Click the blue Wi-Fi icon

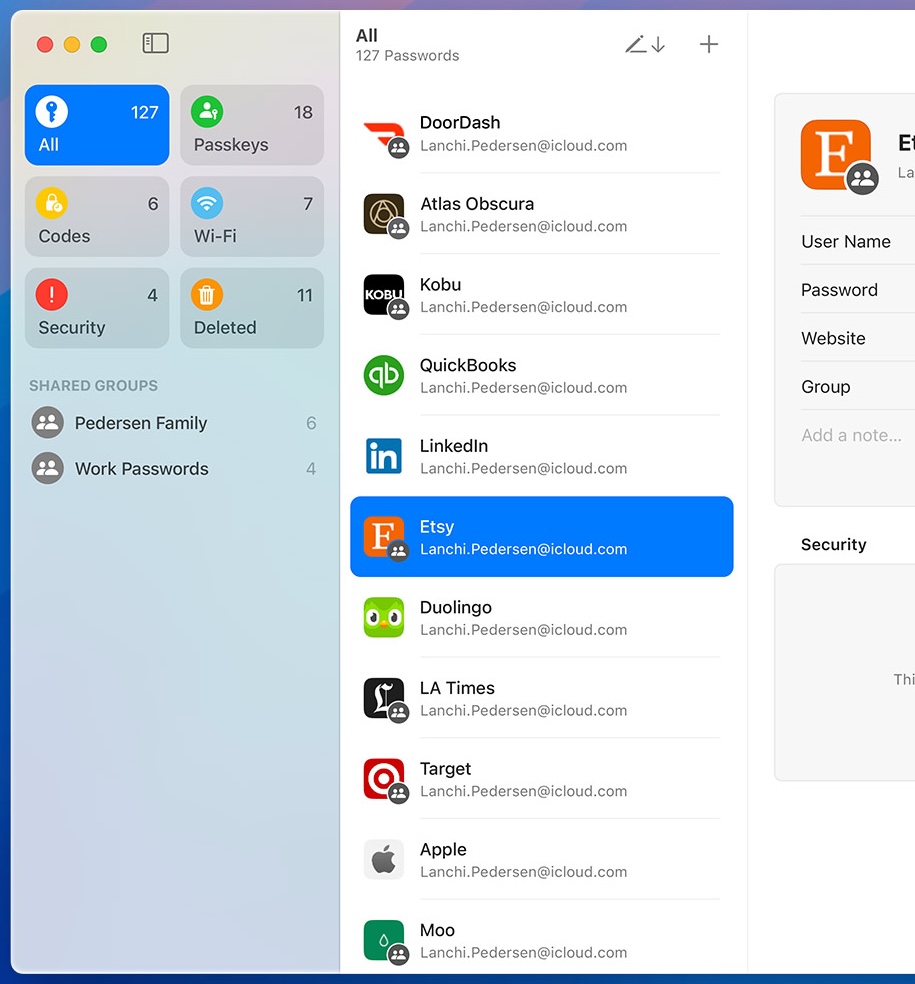207,203
